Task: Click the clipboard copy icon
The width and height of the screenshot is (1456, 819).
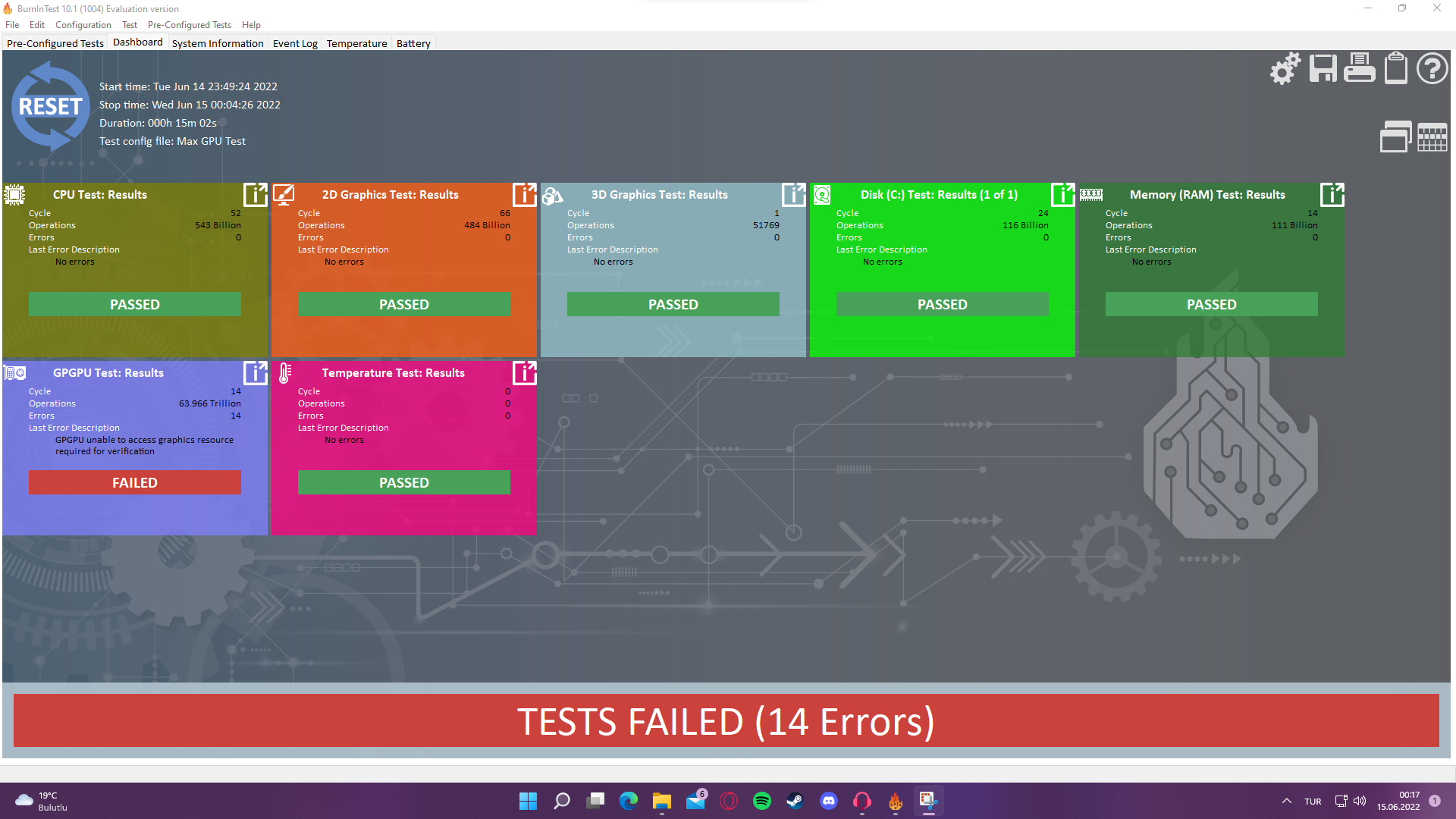Action: (1395, 69)
